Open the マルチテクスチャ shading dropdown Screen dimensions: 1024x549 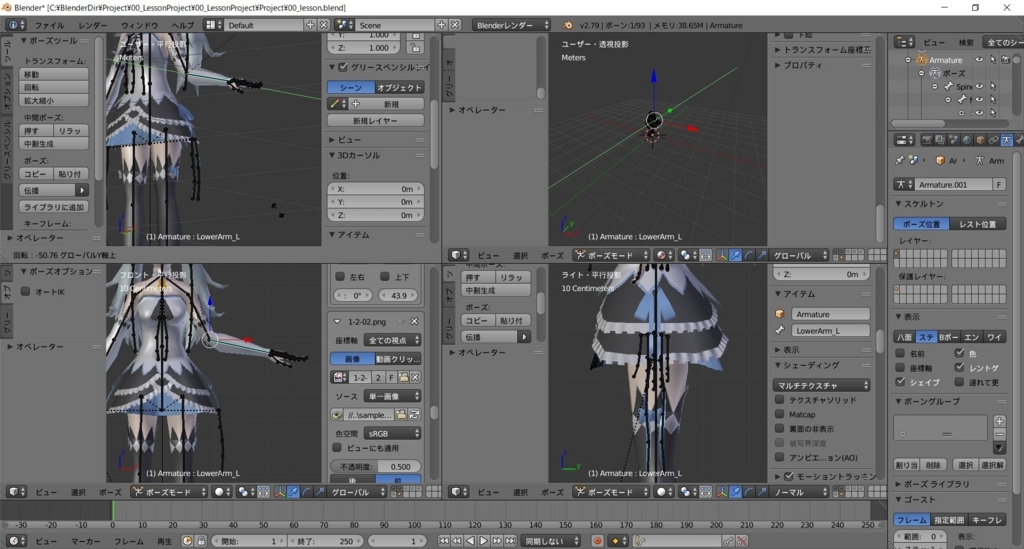pyautogui.click(x=822, y=385)
